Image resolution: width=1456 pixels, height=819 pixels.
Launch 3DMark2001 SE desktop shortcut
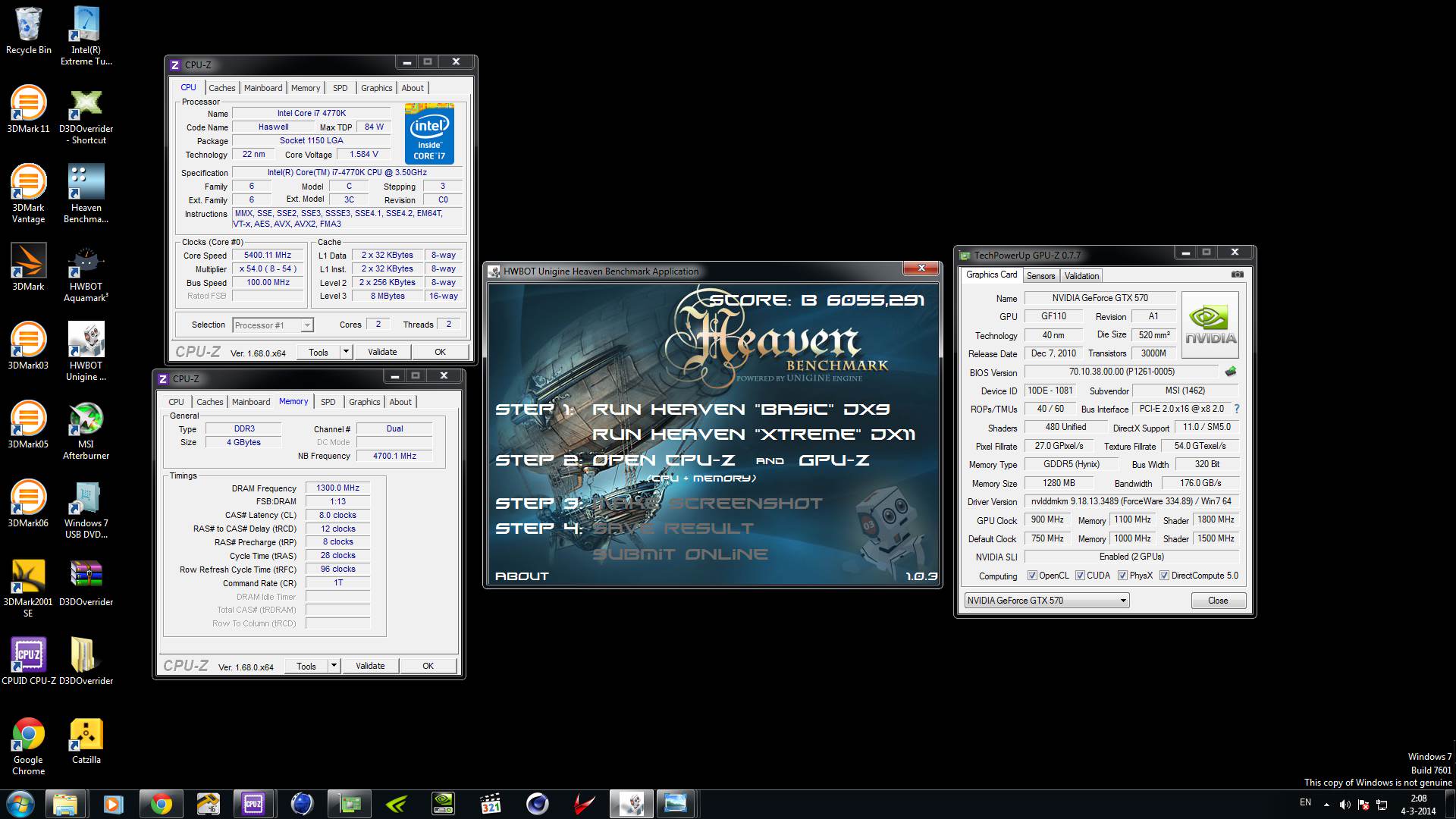tap(29, 588)
